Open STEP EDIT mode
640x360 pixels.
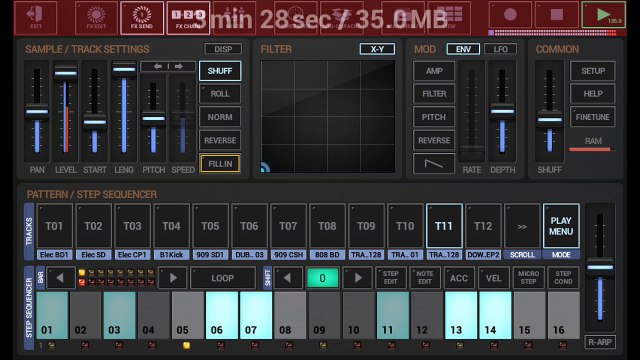[391, 278]
